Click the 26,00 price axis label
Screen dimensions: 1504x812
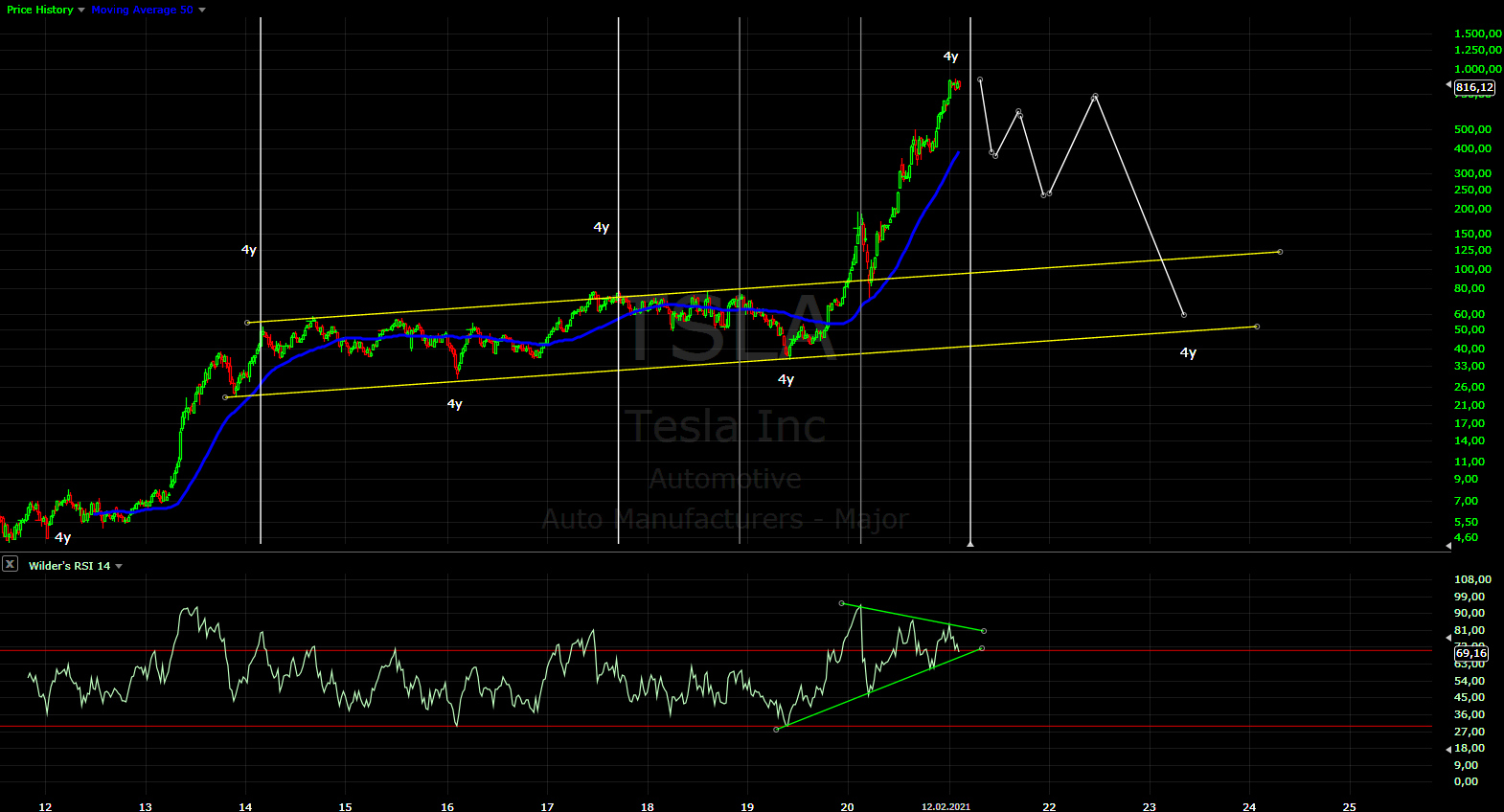(x=1470, y=387)
